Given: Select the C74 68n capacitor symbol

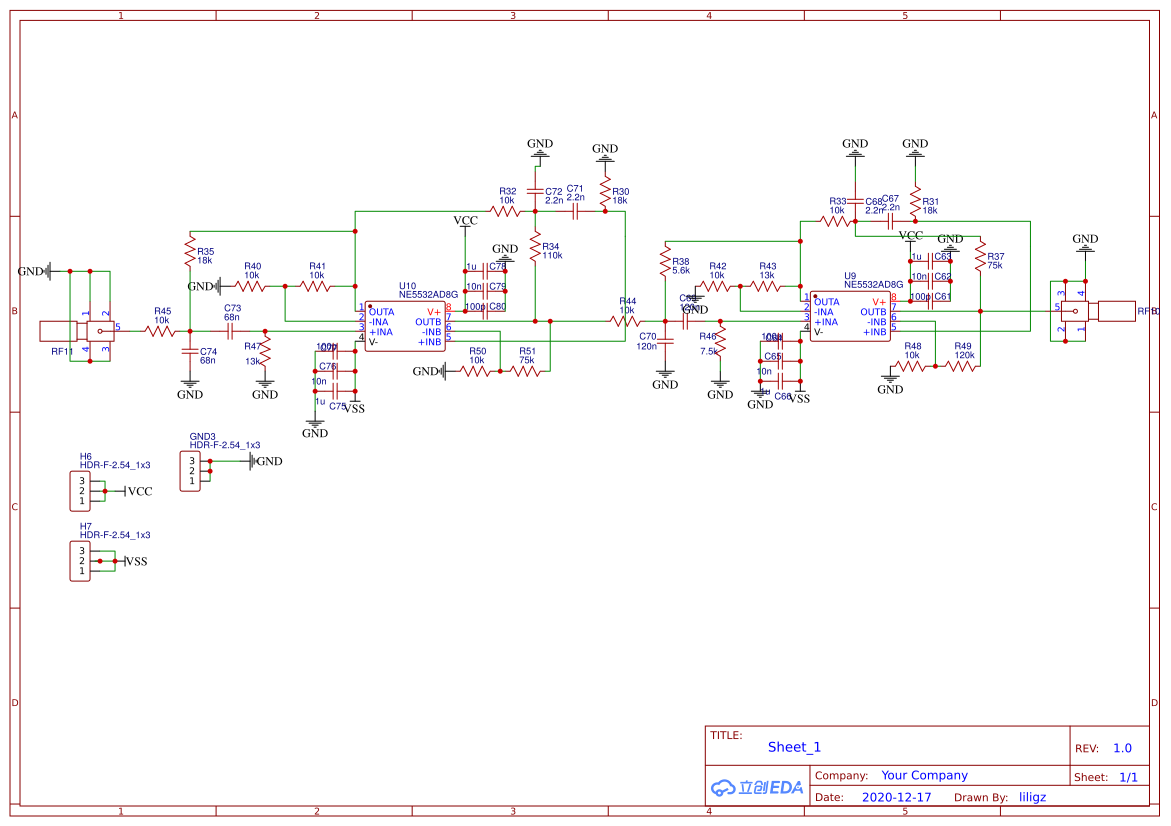Looking at the screenshot, I should tap(190, 351).
